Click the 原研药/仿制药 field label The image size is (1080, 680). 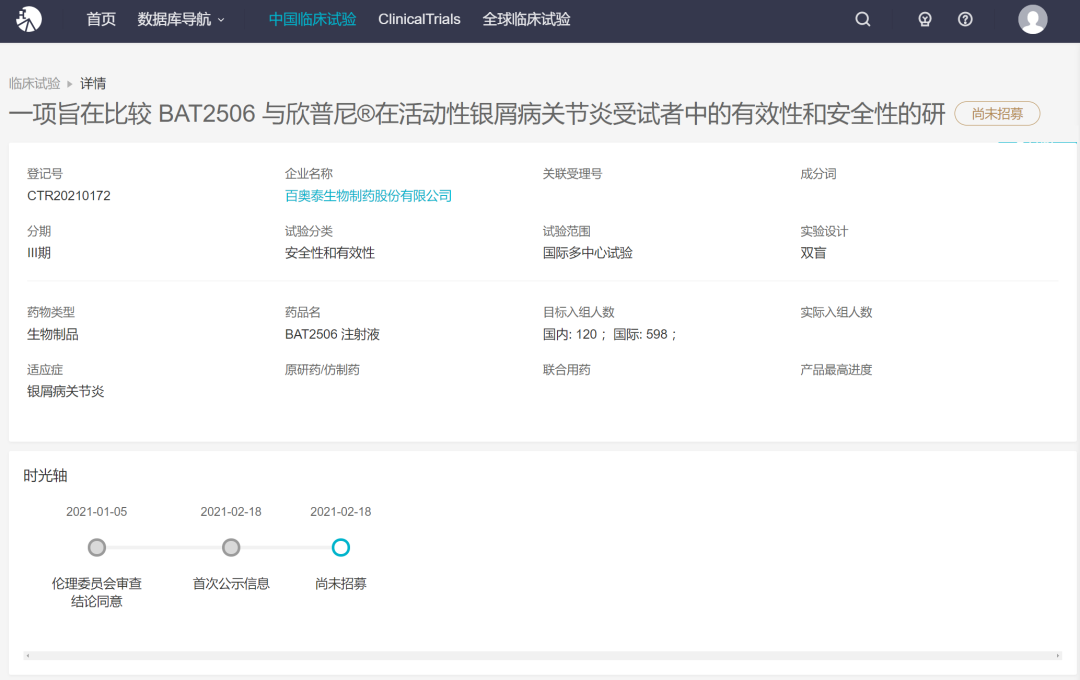(x=322, y=370)
